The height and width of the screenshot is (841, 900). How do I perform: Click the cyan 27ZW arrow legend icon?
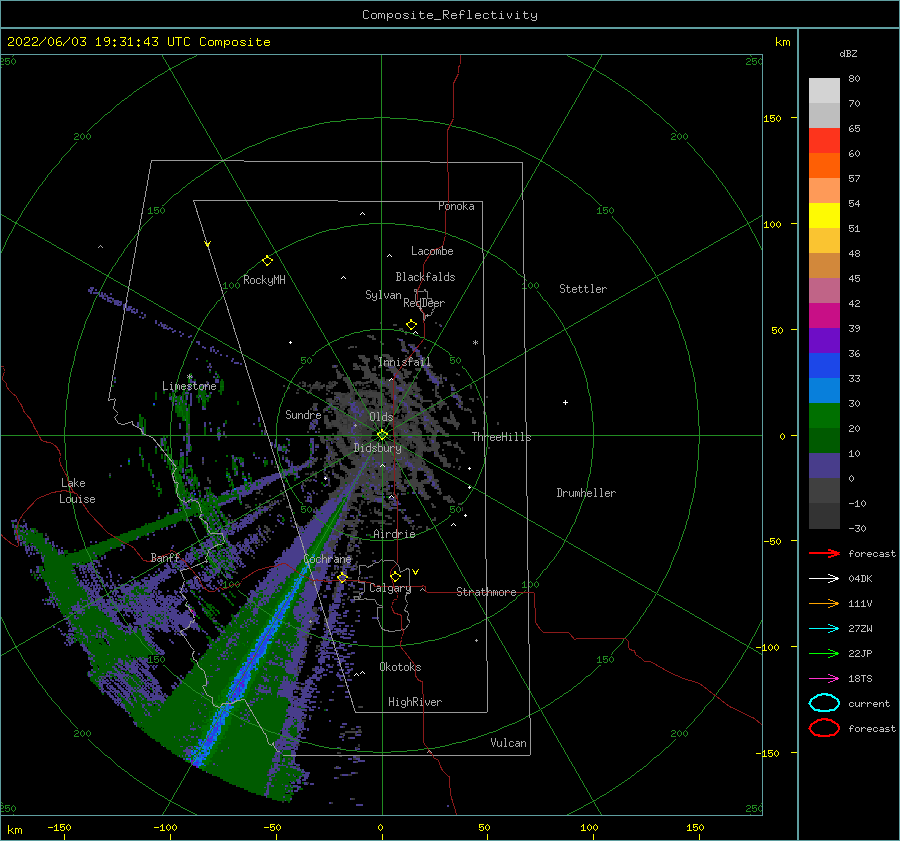pos(824,629)
